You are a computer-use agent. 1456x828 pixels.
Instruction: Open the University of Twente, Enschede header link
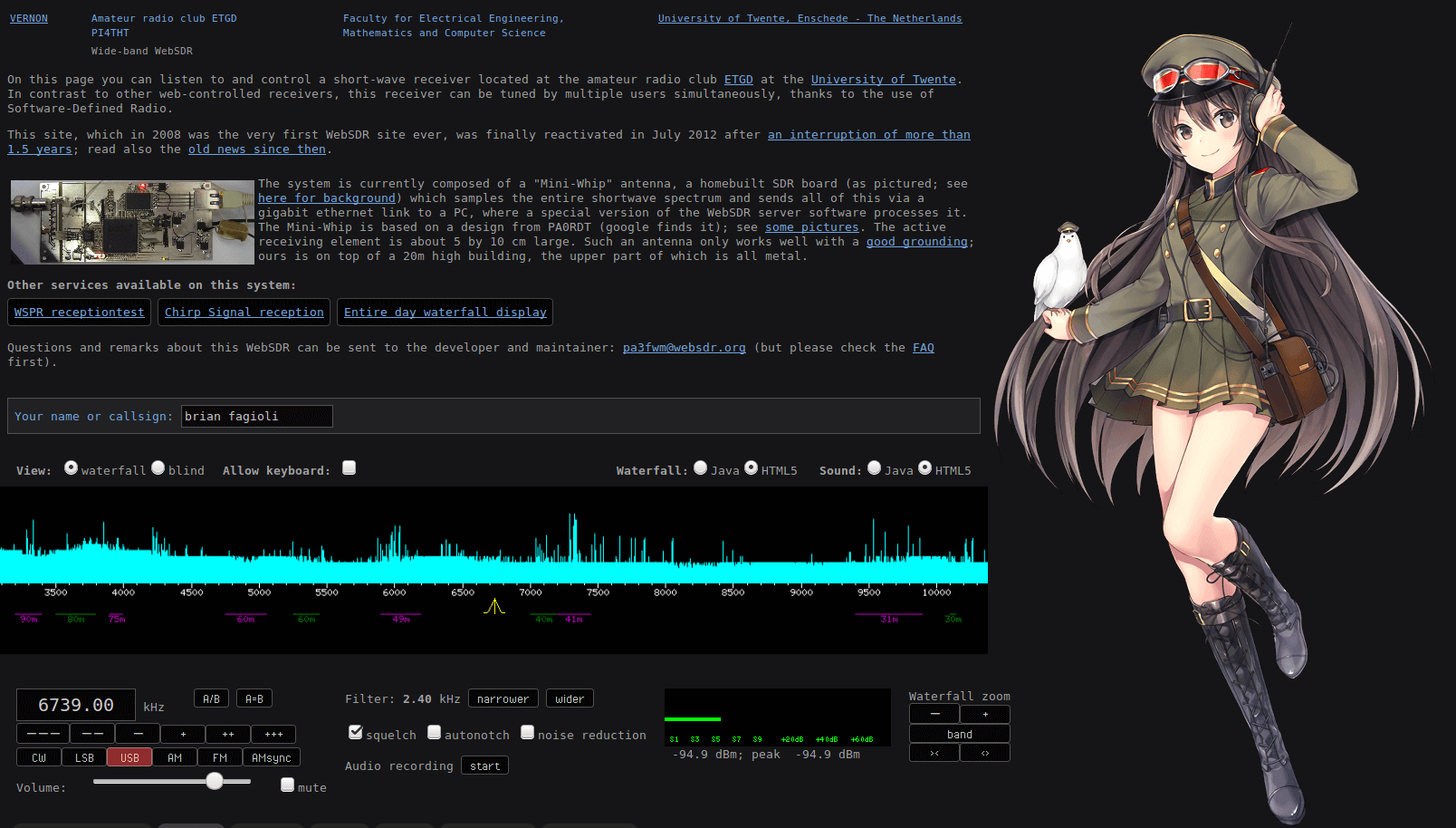coord(810,18)
